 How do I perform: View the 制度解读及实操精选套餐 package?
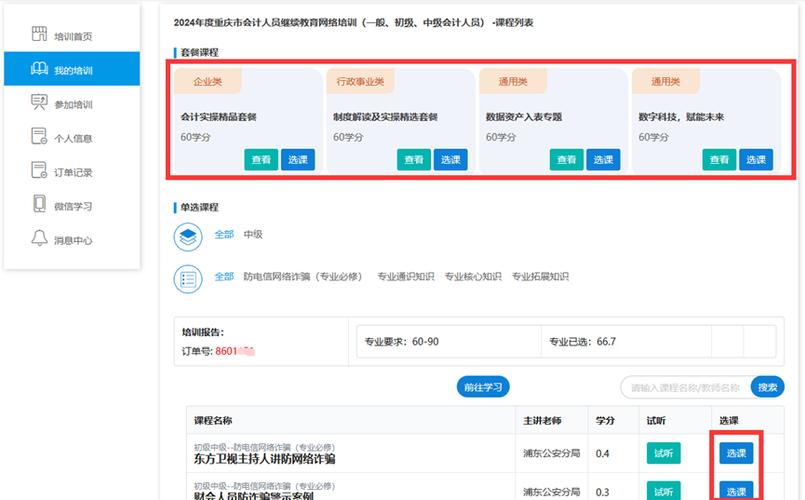[x=414, y=160]
